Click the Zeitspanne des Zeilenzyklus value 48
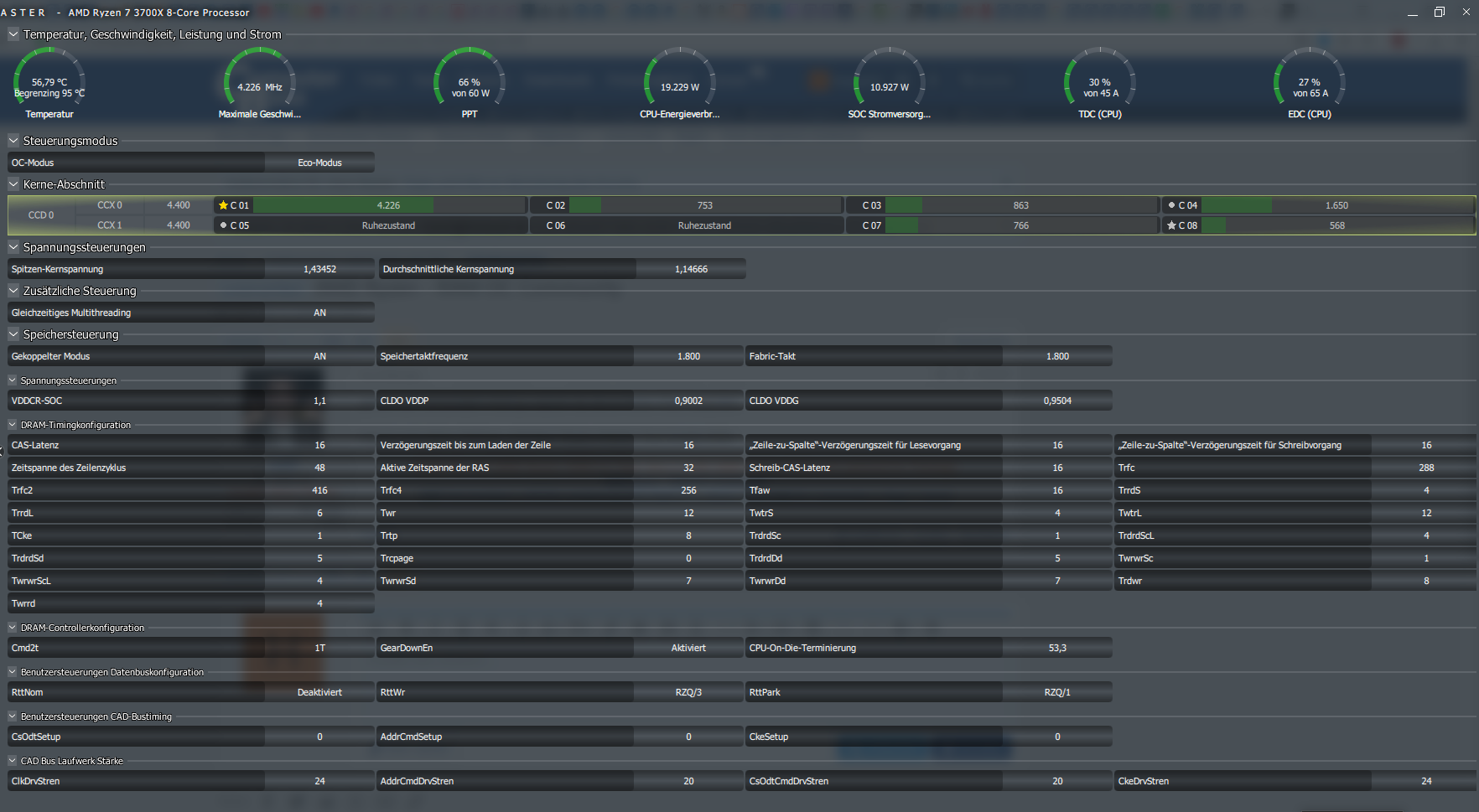This screenshot has height=812, width=1479. (319, 468)
